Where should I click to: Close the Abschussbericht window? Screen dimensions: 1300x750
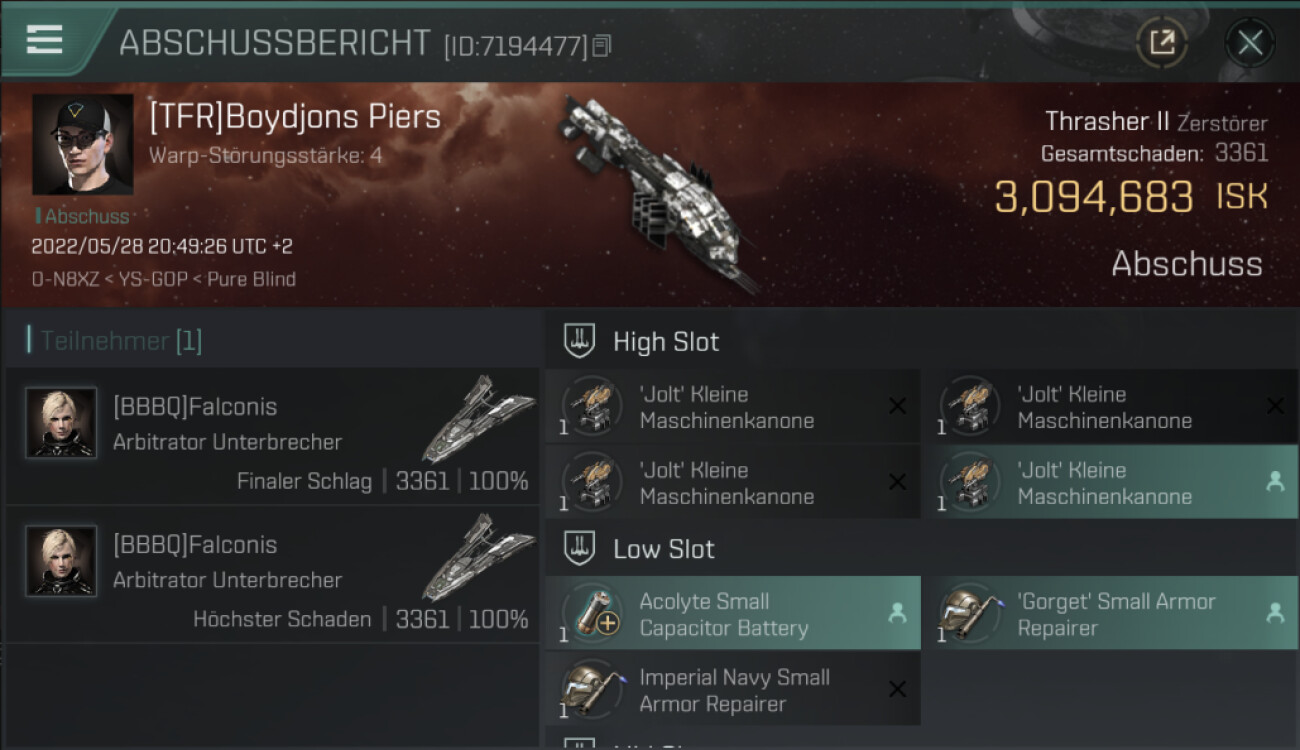pyautogui.click(x=1249, y=42)
